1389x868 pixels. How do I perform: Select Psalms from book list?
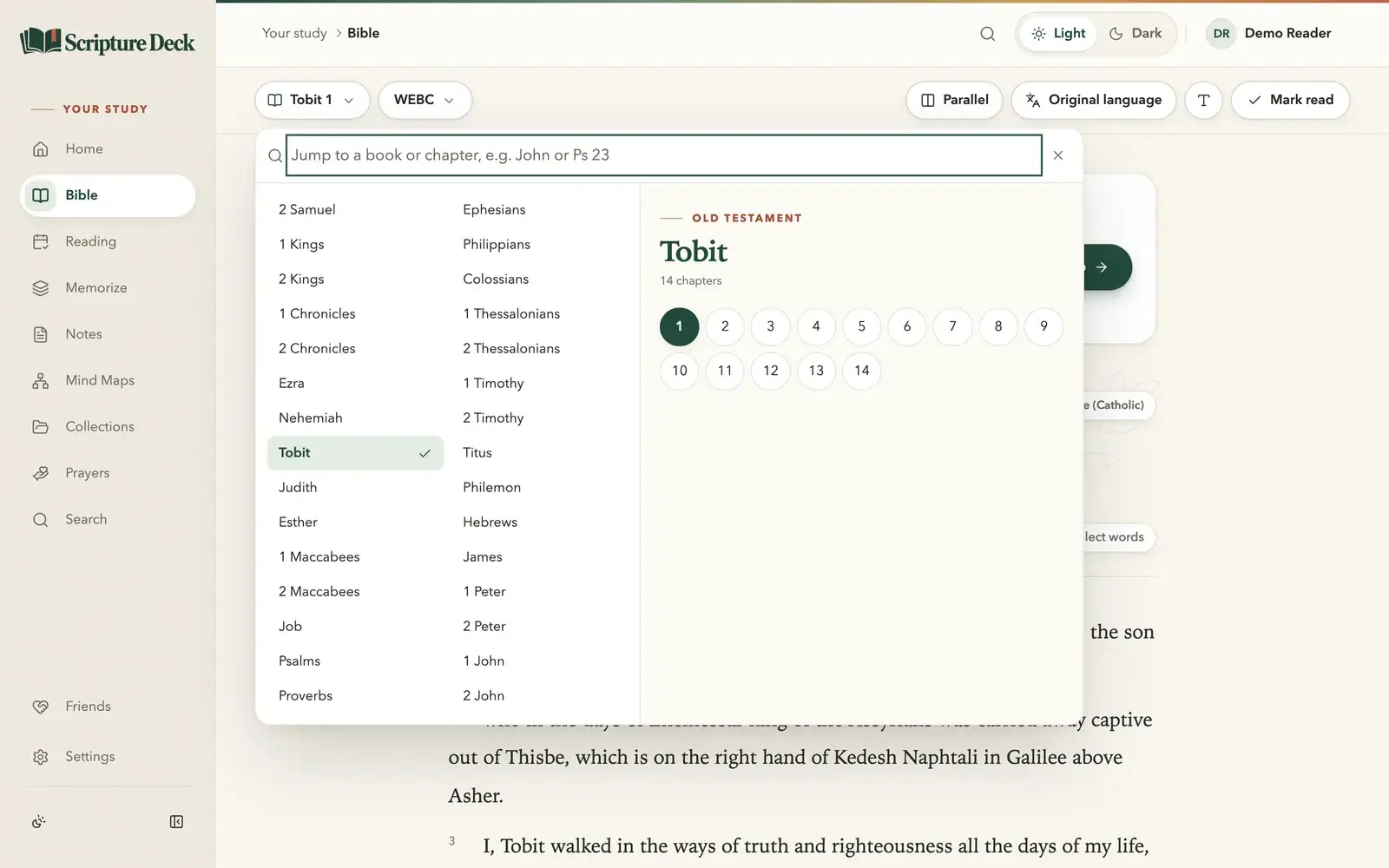[x=355, y=661]
